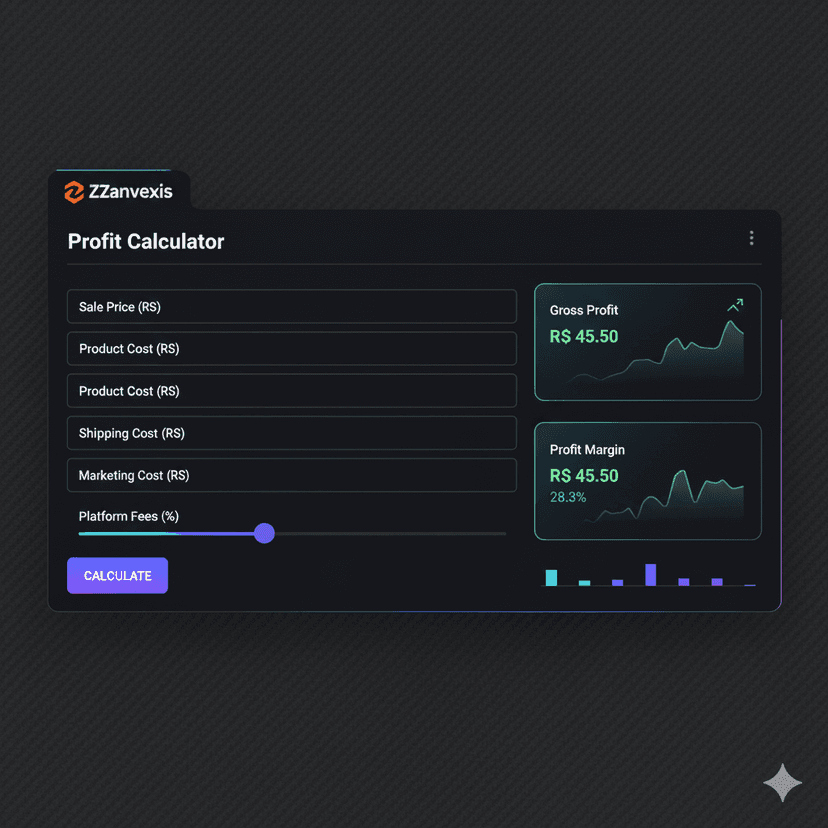Screen dimensions: 828x828
Task: Select the first teal bar in the bar chart
Action: tap(551, 577)
